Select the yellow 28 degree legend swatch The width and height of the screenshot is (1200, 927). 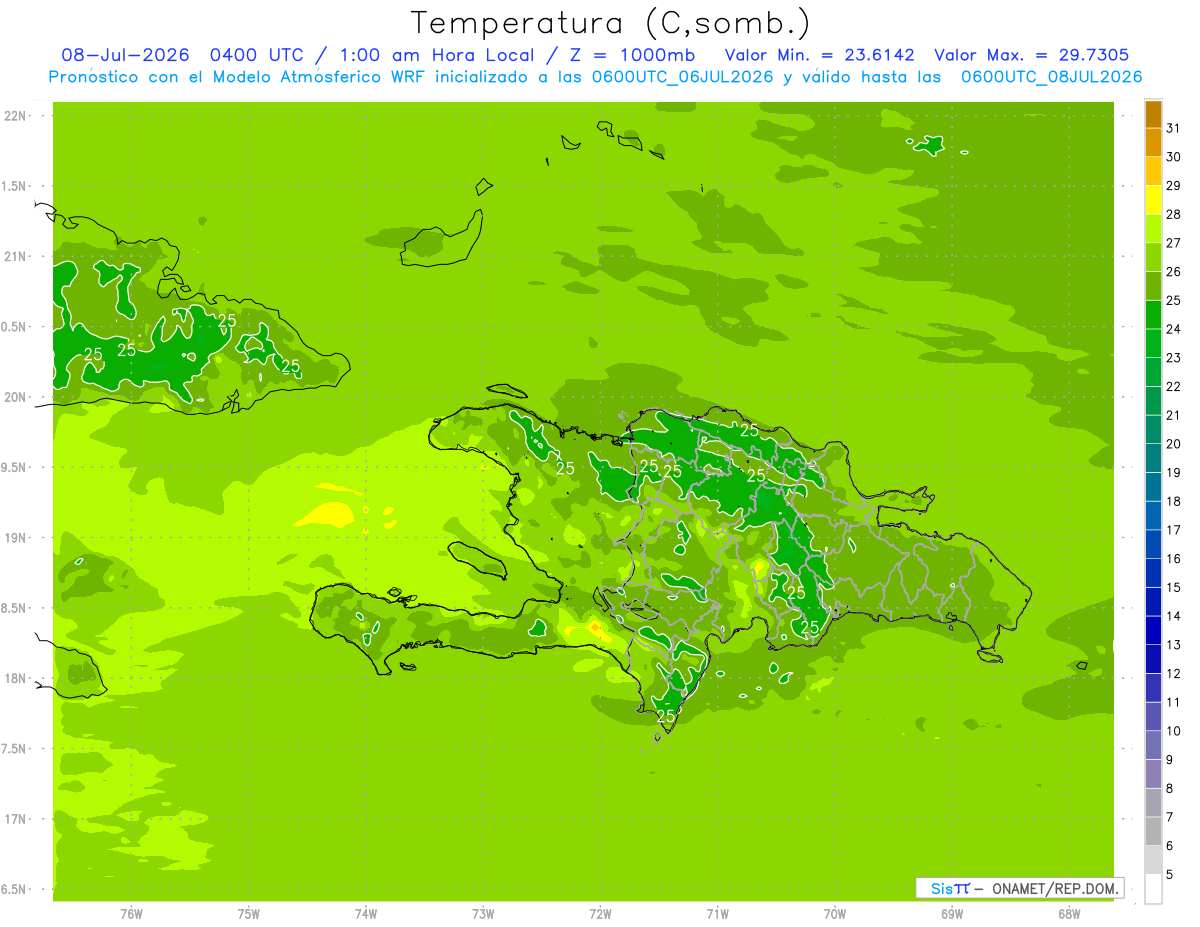[1153, 201]
